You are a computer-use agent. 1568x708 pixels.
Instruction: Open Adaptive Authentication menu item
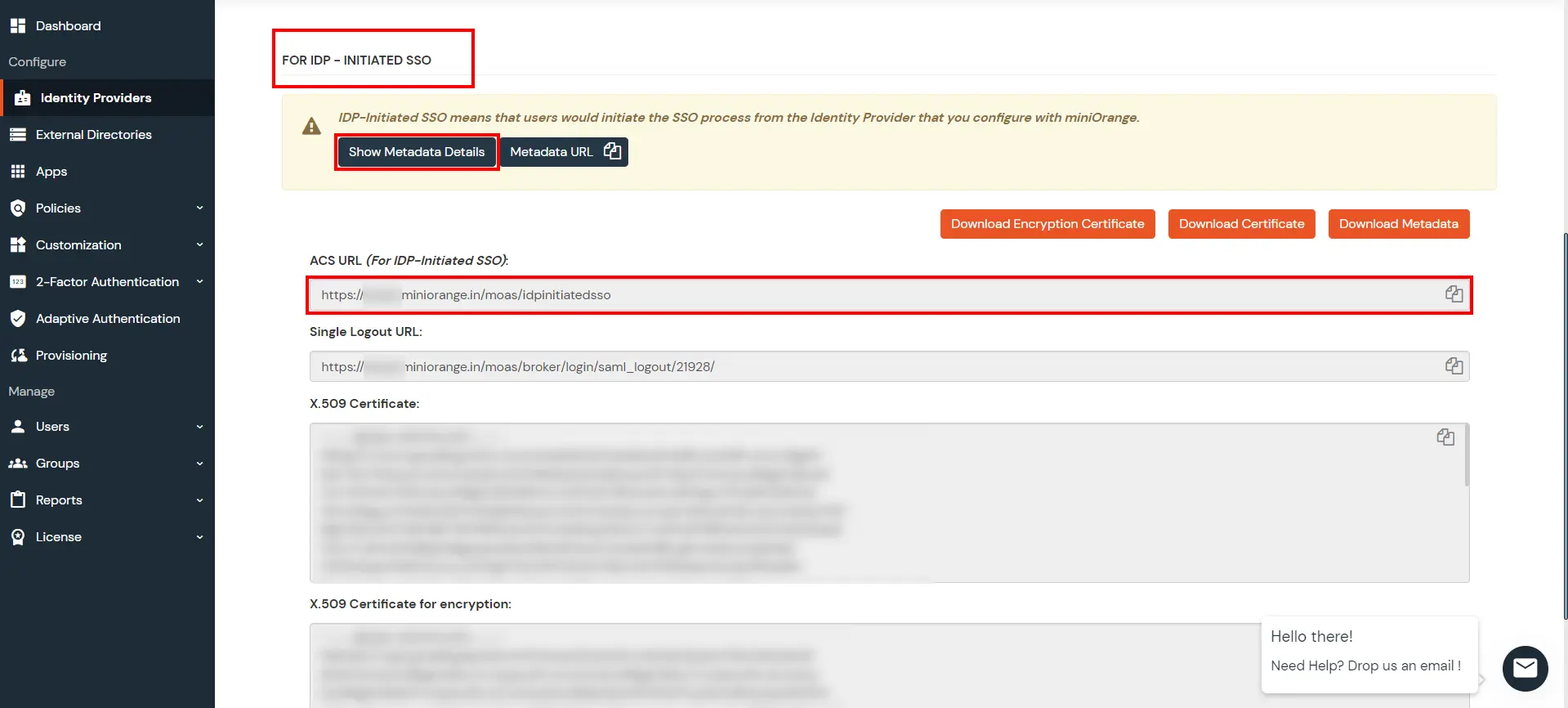point(107,319)
